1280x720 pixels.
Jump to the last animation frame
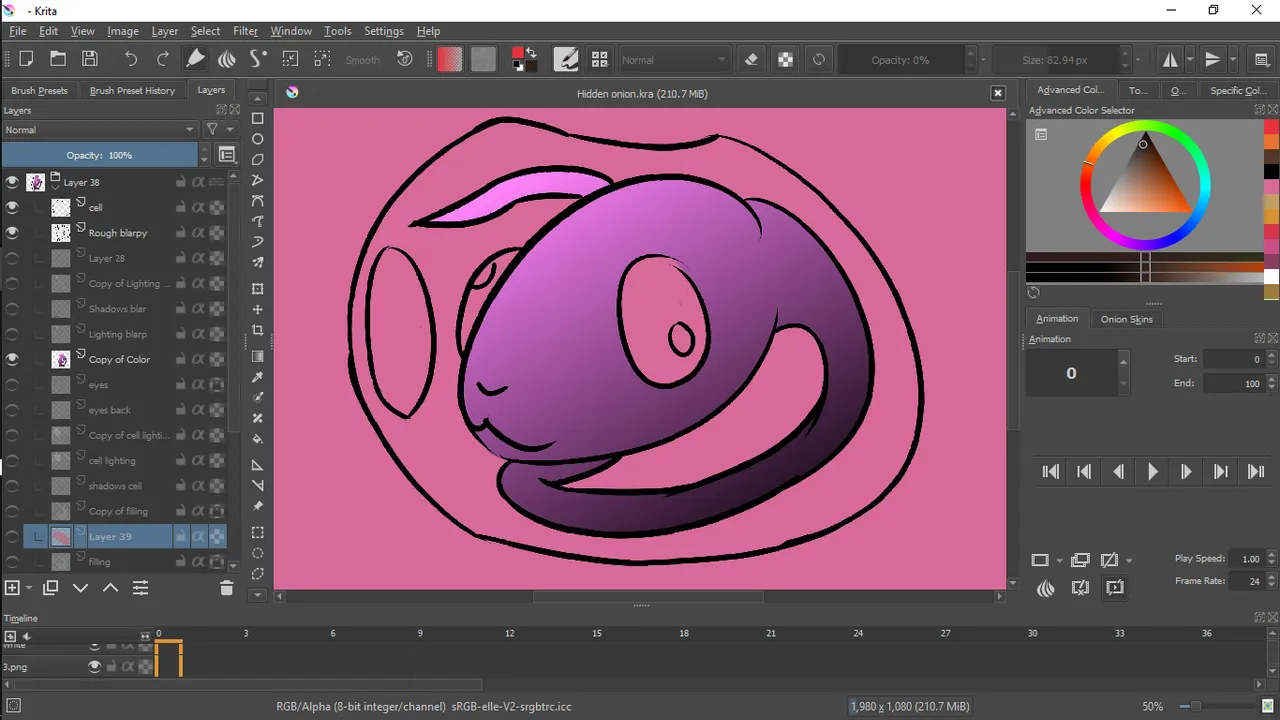click(x=1255, y=472)
